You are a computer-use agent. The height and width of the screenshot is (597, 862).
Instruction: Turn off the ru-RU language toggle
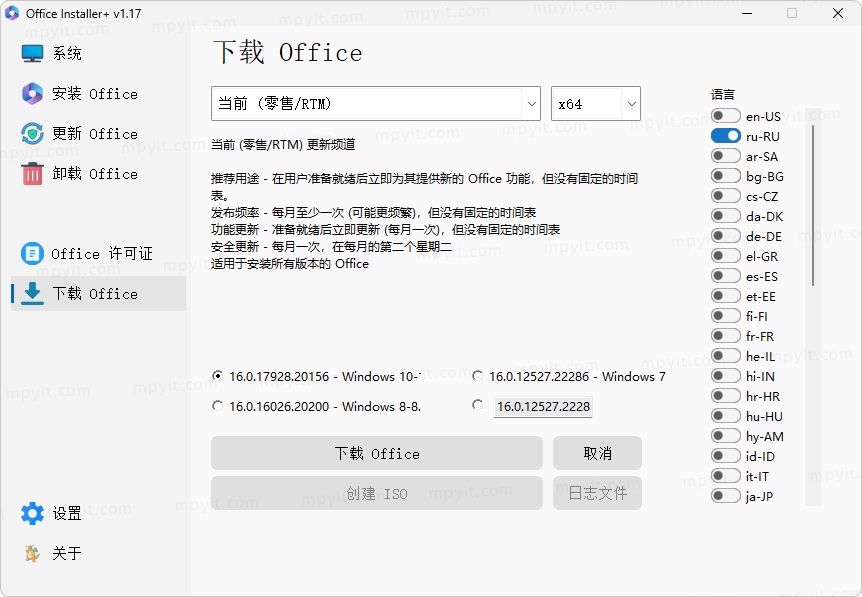pyautogui.click(x=726, y=136)
